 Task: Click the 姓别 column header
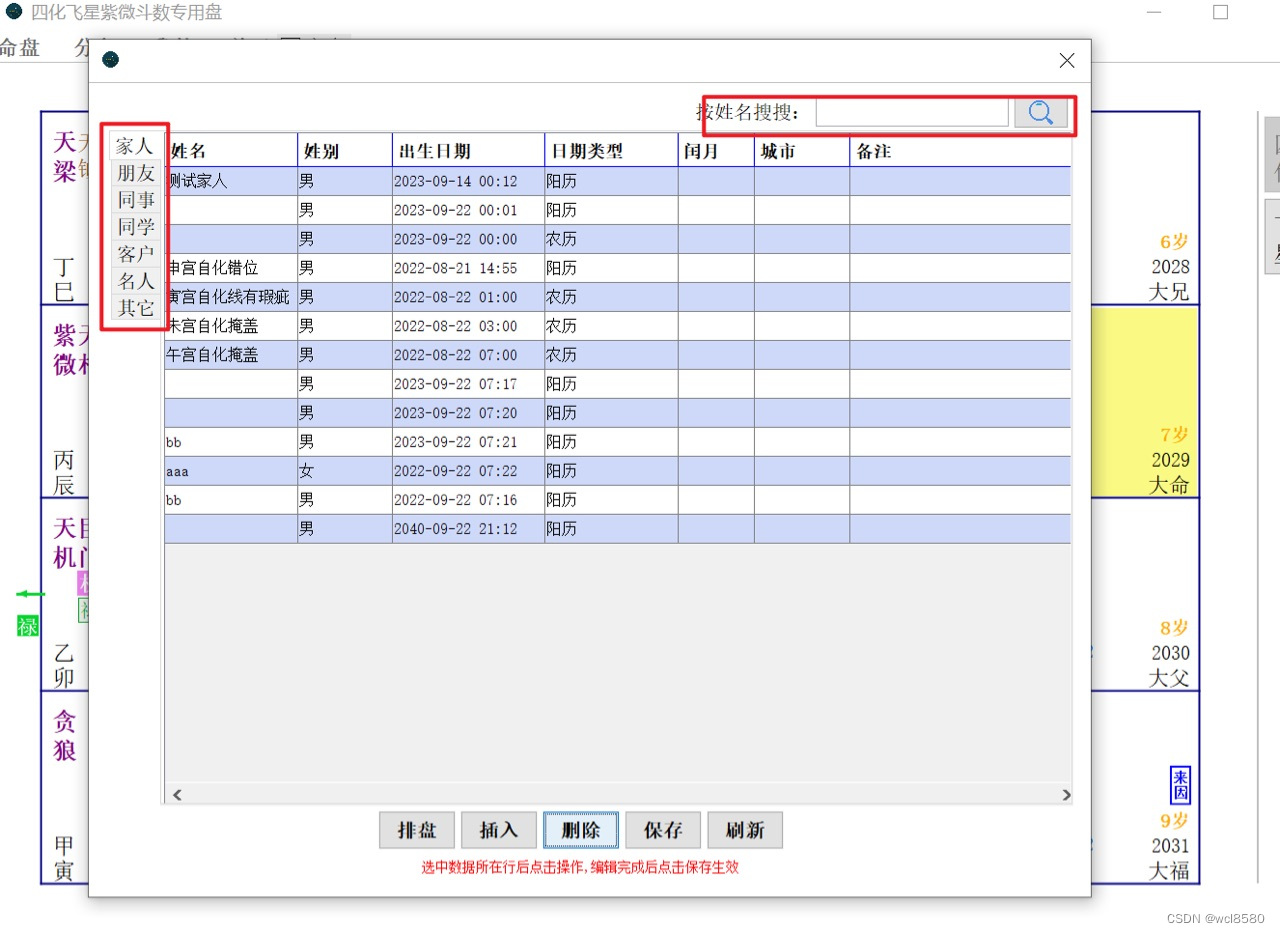click(345, 151)
